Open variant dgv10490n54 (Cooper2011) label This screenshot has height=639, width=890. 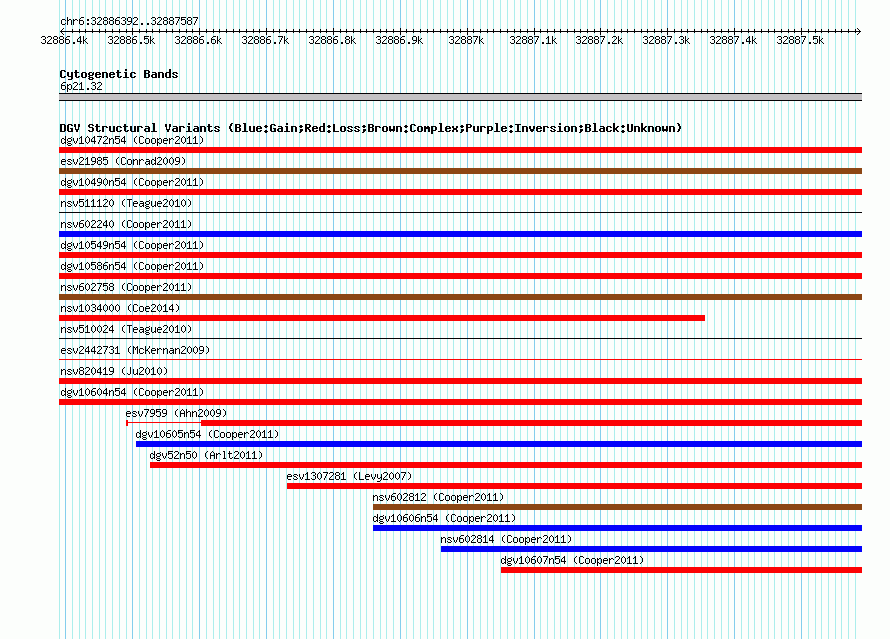coord(132,182)
